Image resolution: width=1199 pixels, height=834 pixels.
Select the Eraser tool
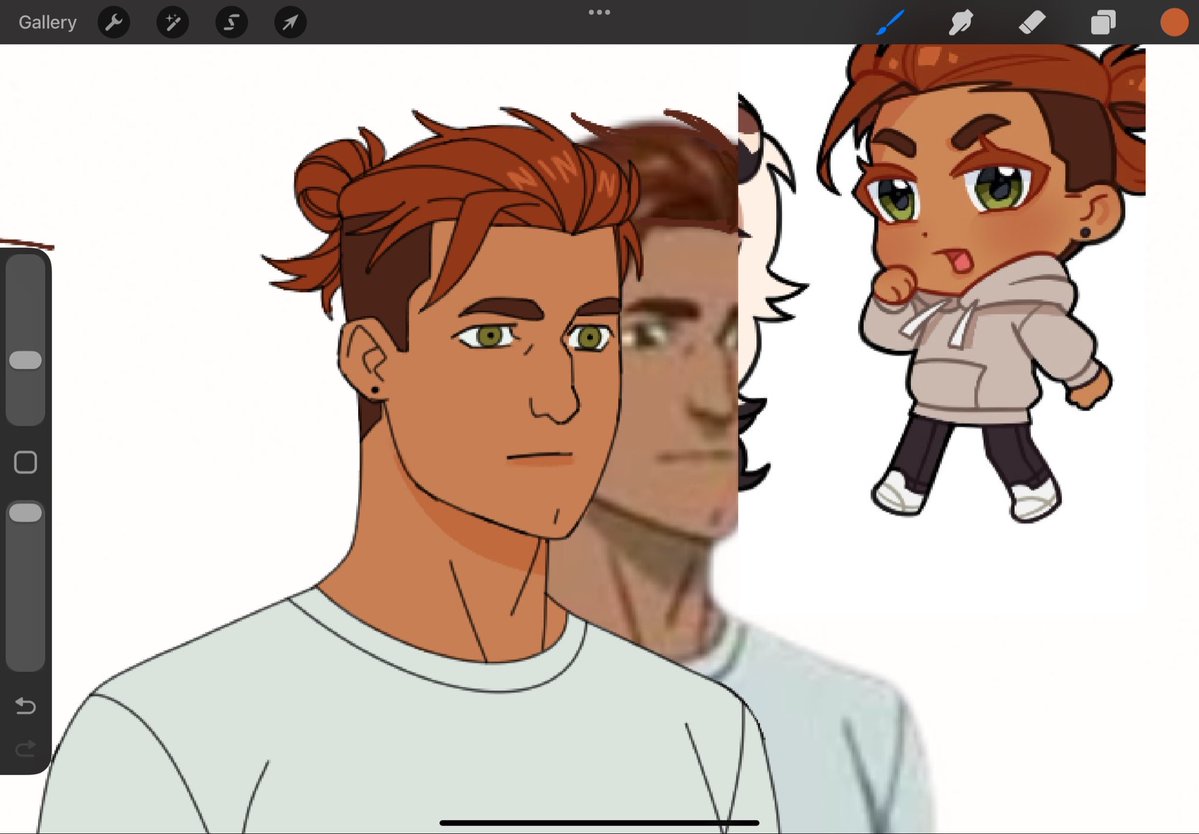coord(1032,22)
